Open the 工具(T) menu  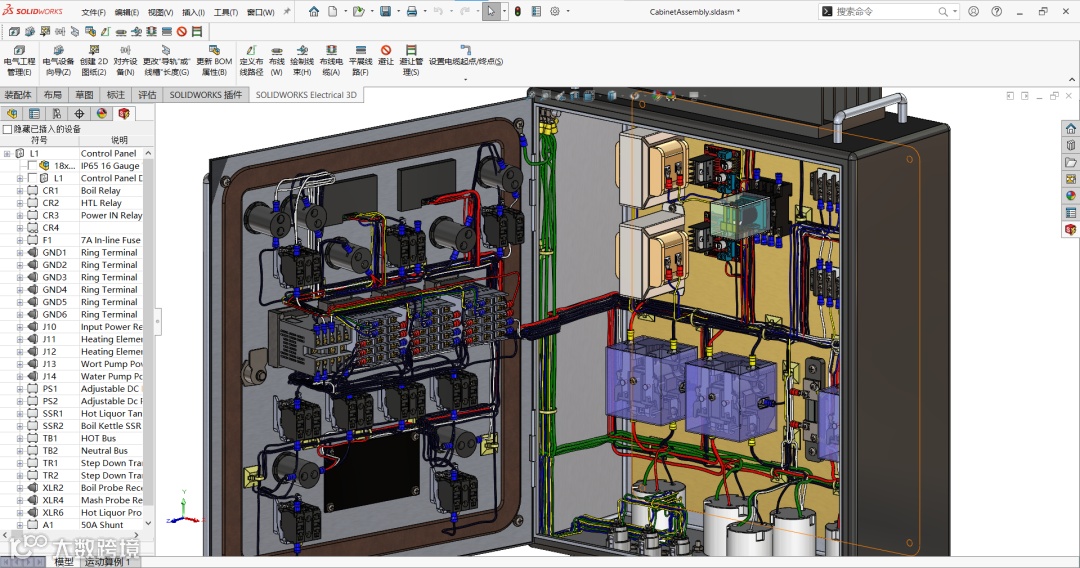coord(225,12)
